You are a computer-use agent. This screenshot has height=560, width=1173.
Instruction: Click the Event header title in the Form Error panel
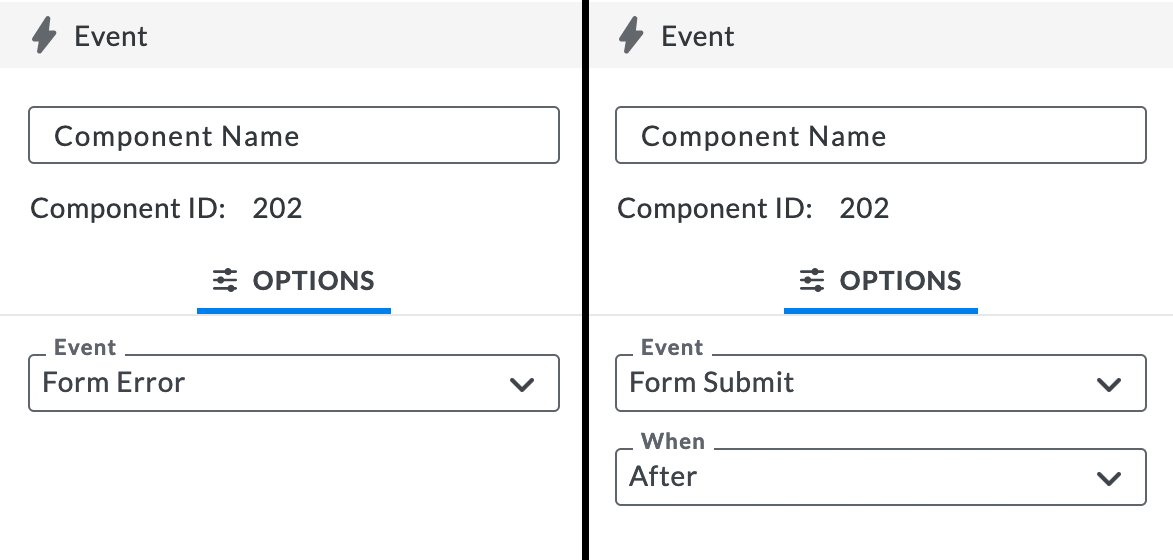coord(111,37)
